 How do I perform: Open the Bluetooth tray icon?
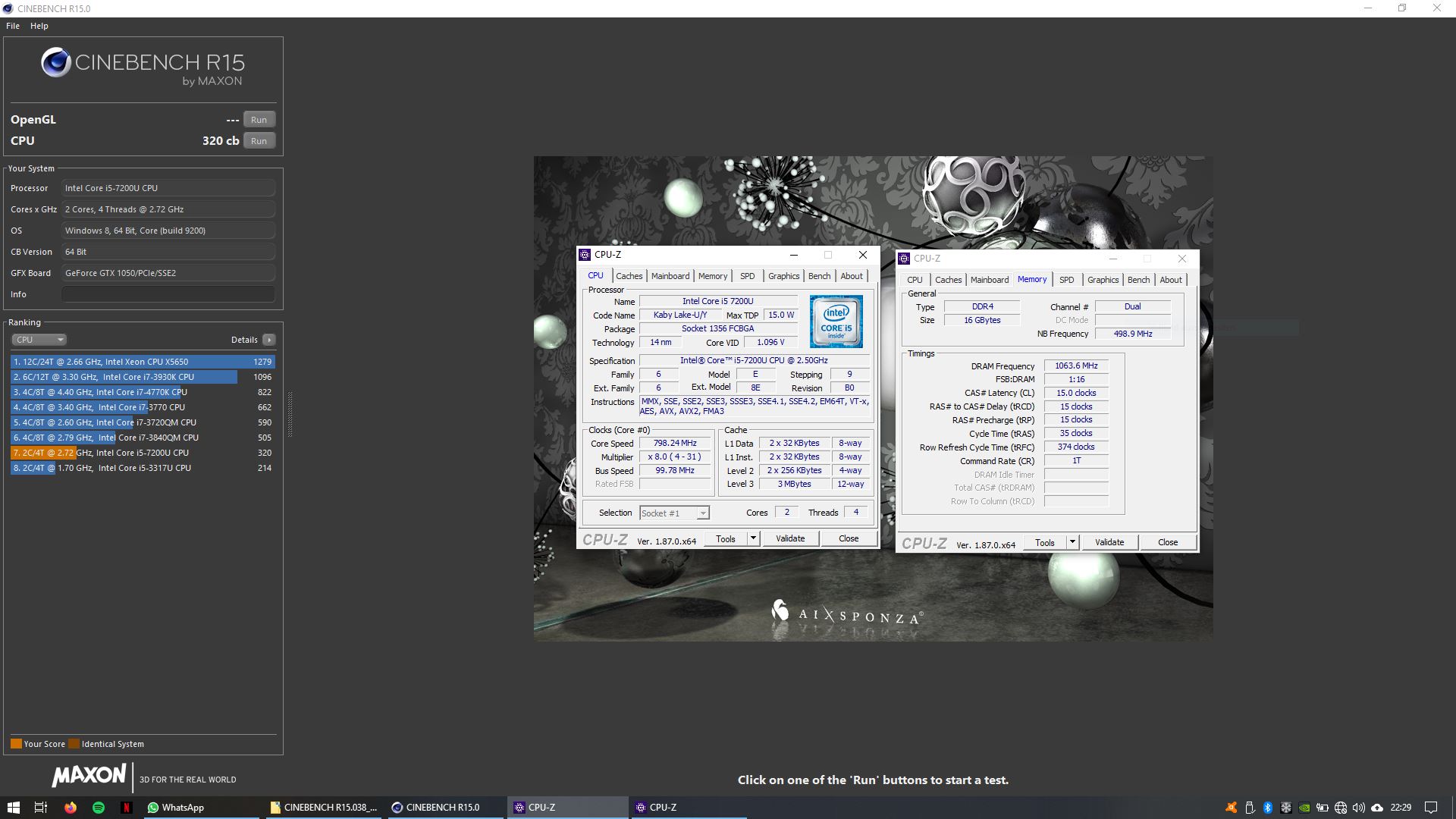coord(1267,808)
